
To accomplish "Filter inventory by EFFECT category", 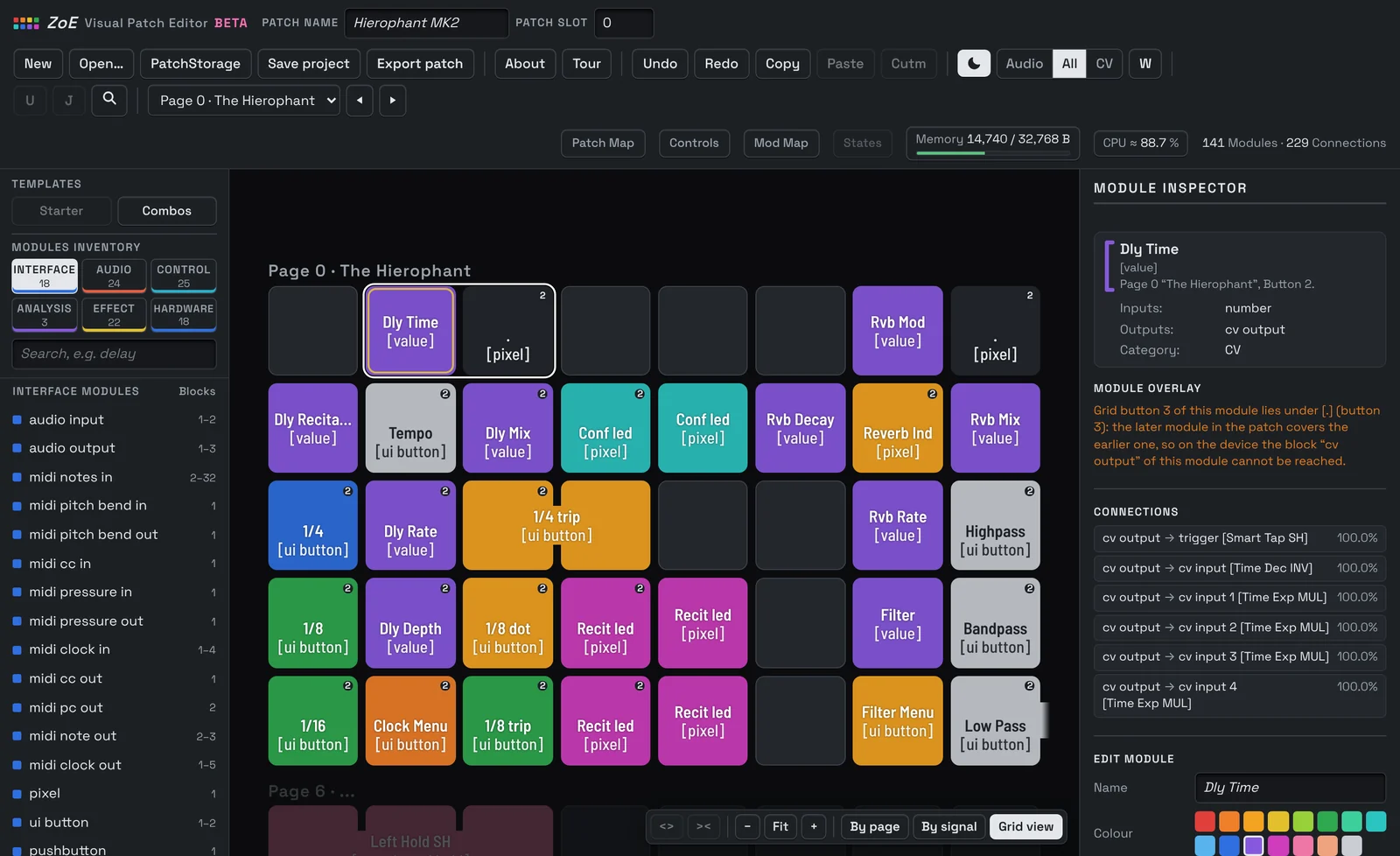I will [114, 314].
